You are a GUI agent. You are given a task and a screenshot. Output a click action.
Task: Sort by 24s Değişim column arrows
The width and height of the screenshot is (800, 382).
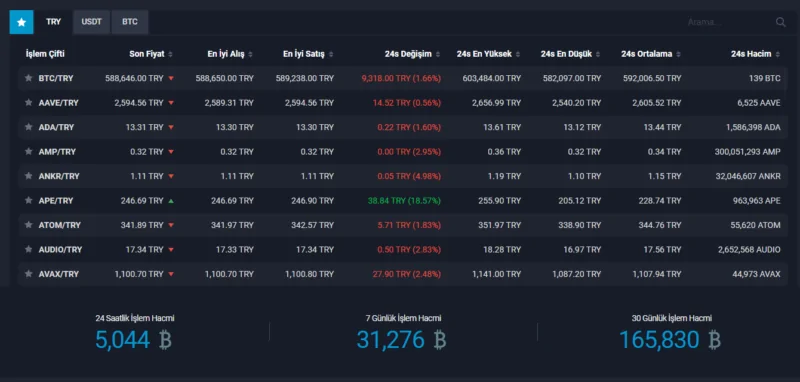click(x=438, y=55)
